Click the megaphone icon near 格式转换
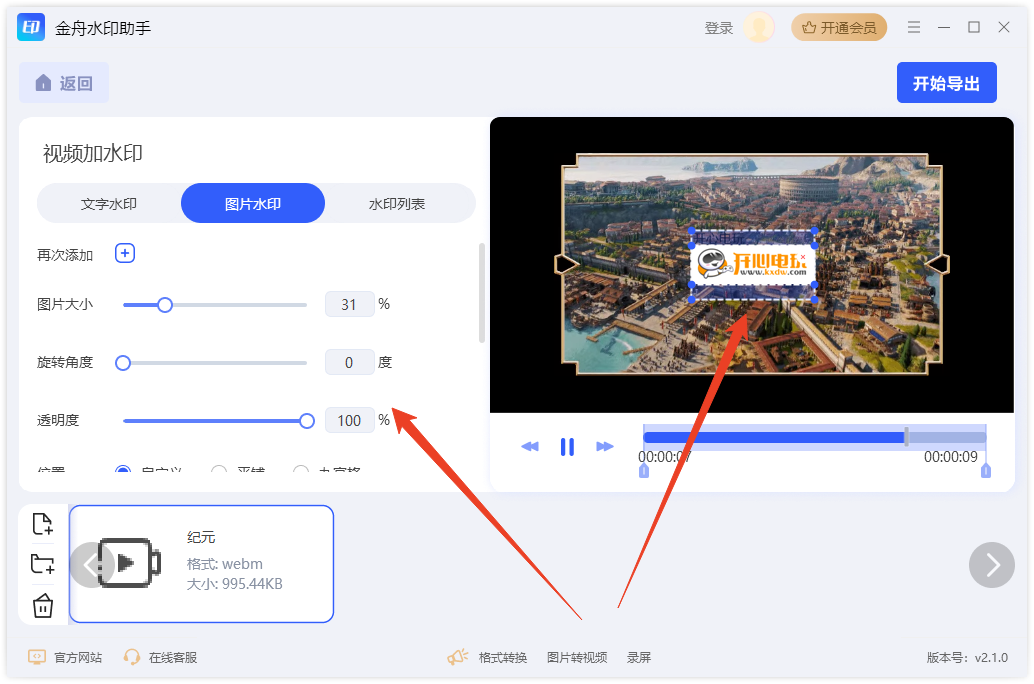 tap(457, 657)
